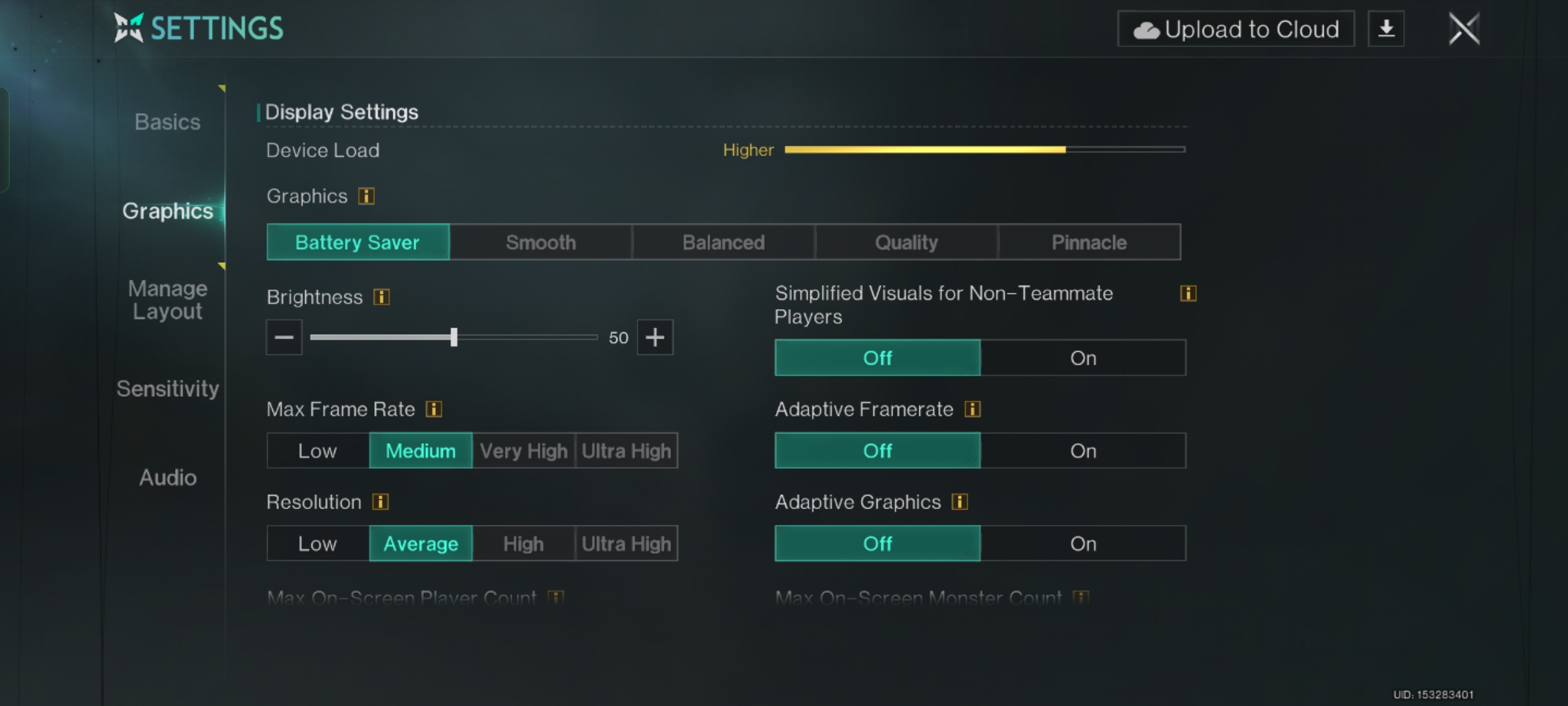Click the Brightness slider handle
This screenshot has width=1568, height=706.
click(x=454, y=337)
